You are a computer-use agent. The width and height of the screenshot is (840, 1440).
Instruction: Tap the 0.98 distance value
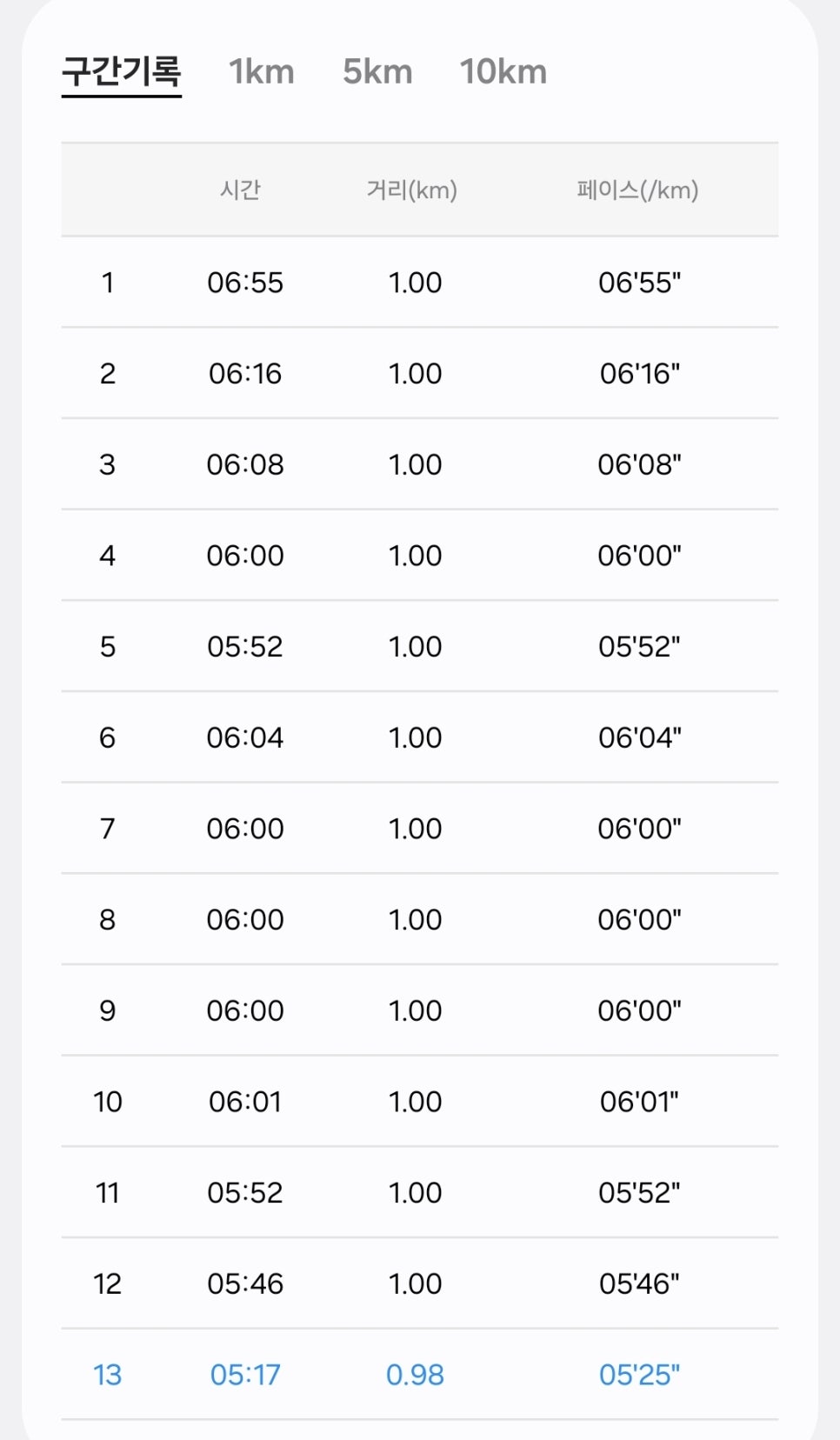[x=415, y=1375]
